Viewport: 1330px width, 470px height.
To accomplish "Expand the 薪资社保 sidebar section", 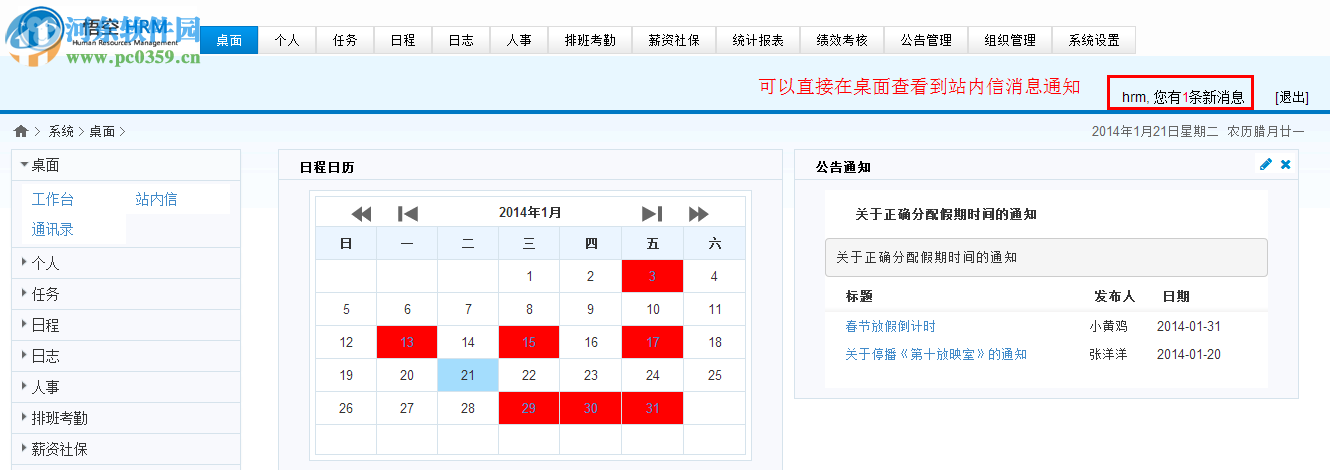I will [x=125, y=449].
